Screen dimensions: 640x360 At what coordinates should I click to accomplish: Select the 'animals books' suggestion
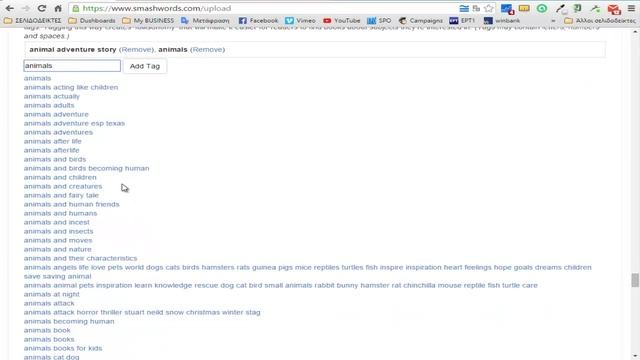click(49, 338)
